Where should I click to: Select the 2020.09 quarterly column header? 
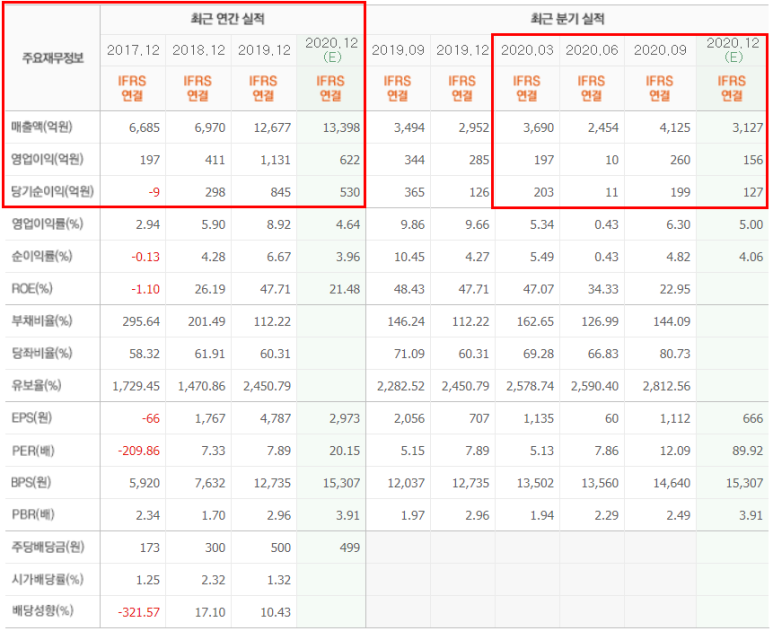(x=660, y=50)
